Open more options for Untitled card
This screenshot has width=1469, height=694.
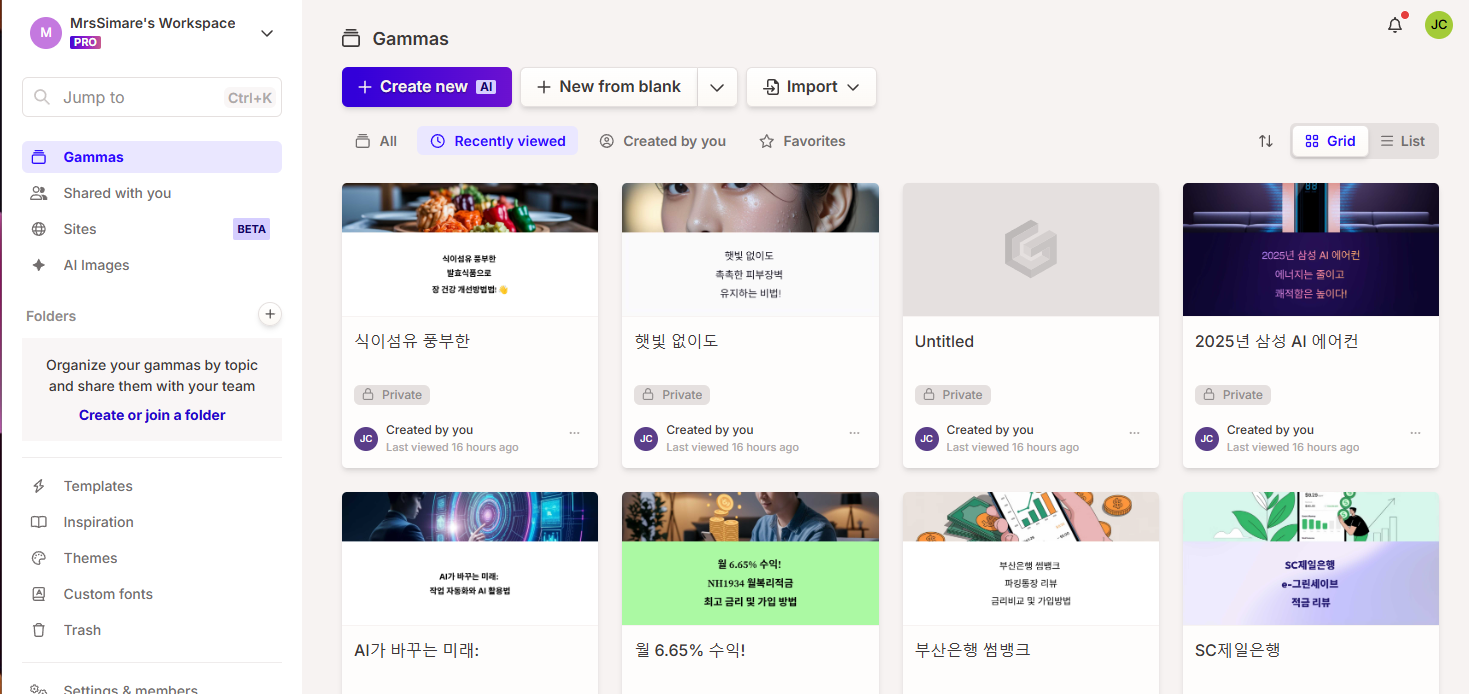click(x=1134, y=433)
